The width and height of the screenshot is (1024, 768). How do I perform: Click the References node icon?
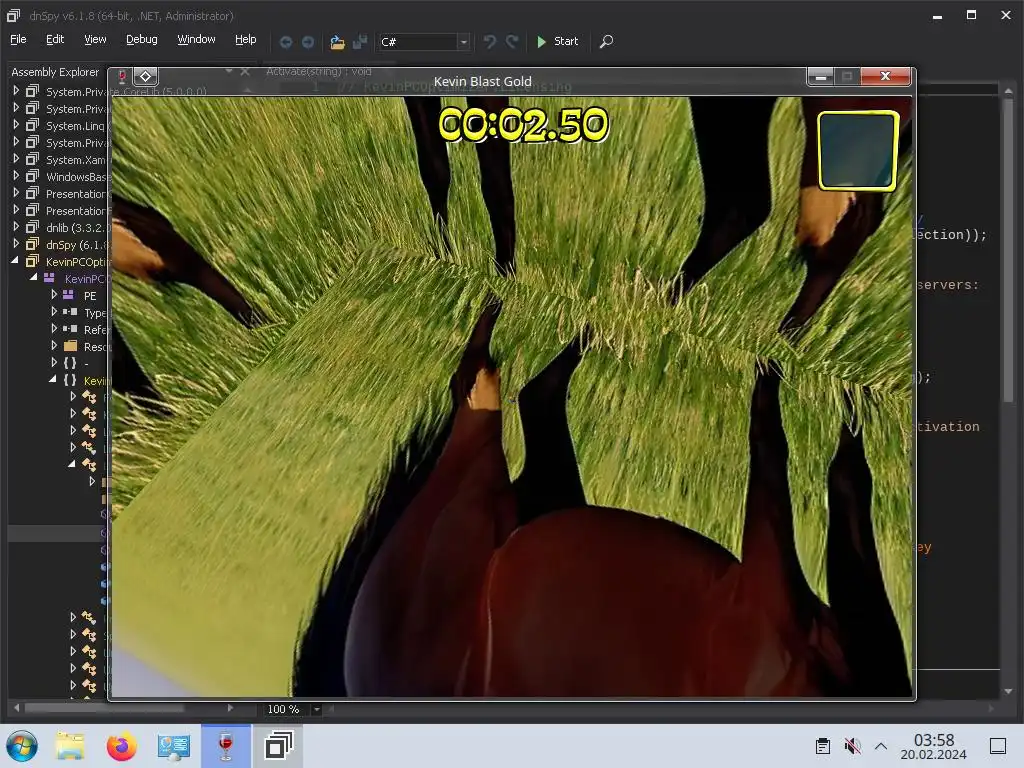(x=70, y=329)
